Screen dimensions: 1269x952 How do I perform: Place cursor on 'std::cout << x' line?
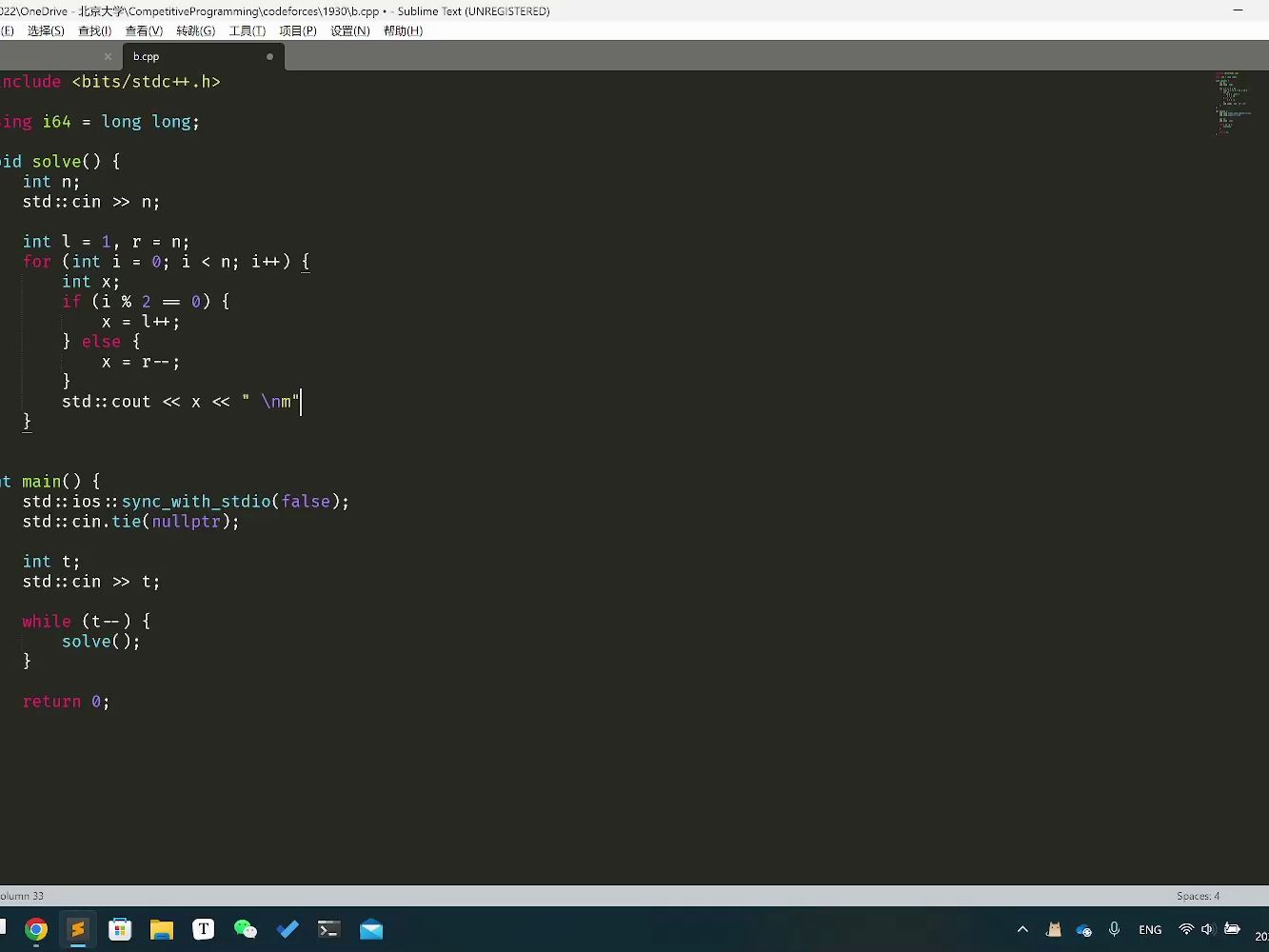point(181,402)
